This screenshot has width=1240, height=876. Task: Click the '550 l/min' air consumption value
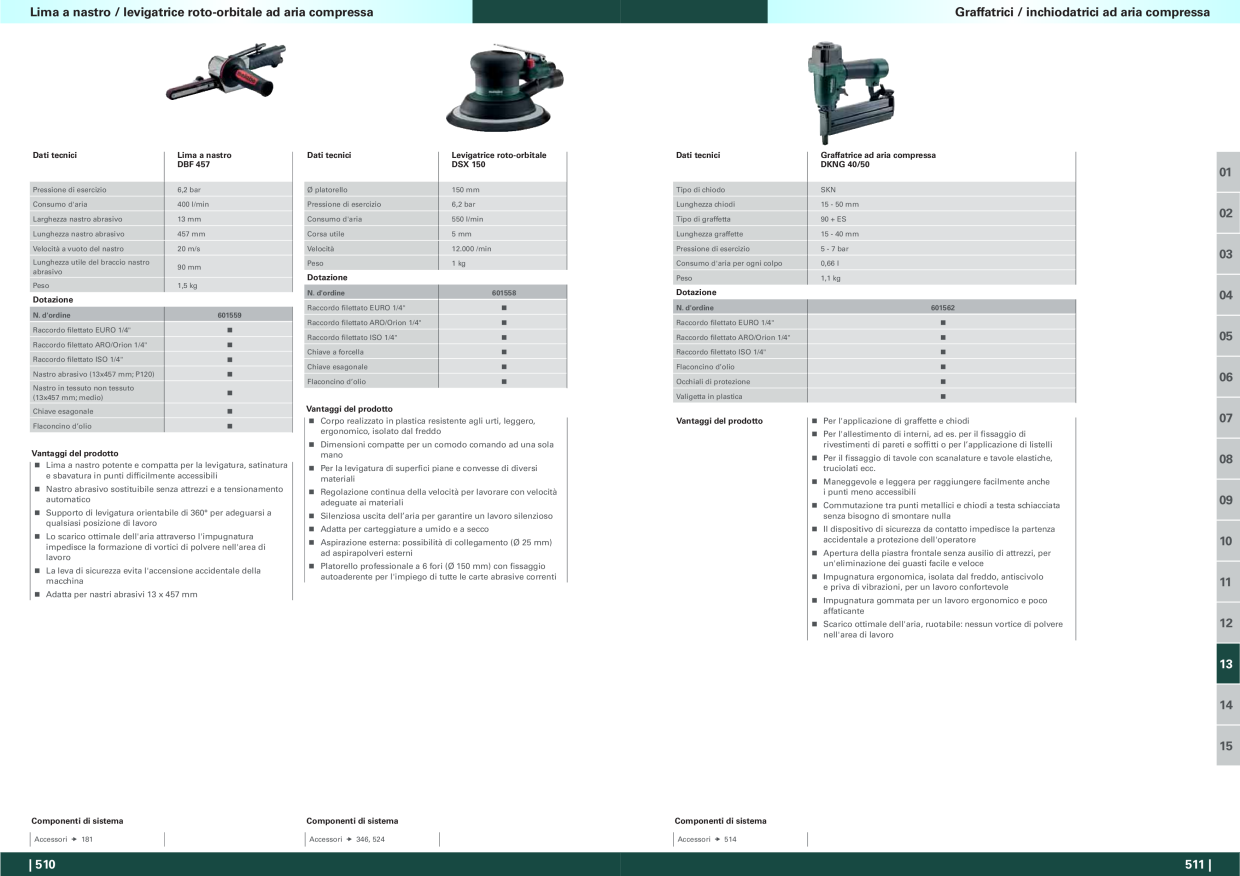[467, 219]
